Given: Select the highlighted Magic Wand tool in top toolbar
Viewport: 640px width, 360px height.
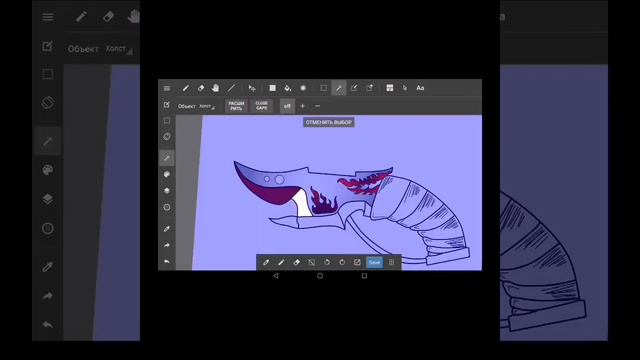Looking at the screenshot, I should [339, 88].
